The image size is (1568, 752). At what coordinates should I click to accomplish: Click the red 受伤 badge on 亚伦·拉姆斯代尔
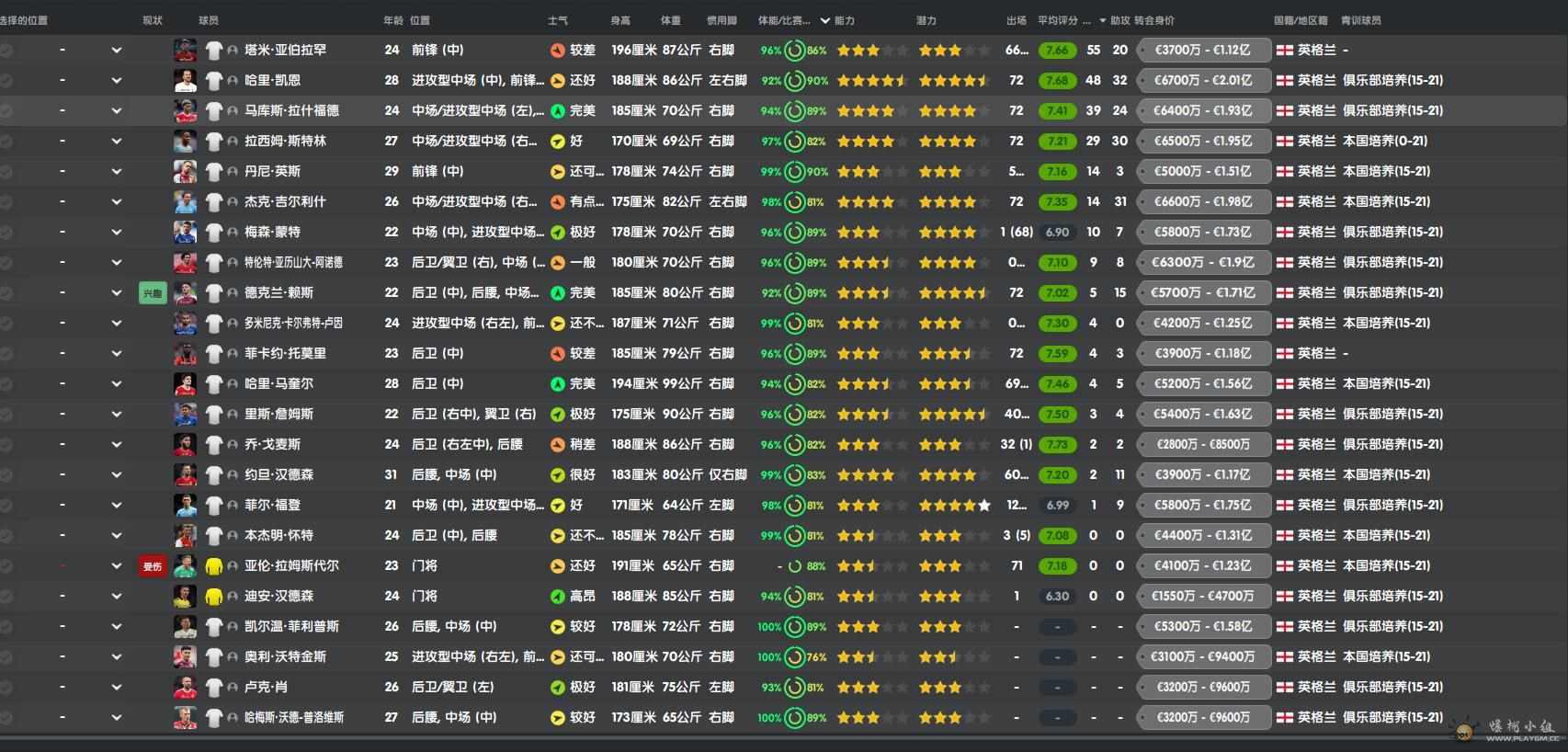coord(152,566)
